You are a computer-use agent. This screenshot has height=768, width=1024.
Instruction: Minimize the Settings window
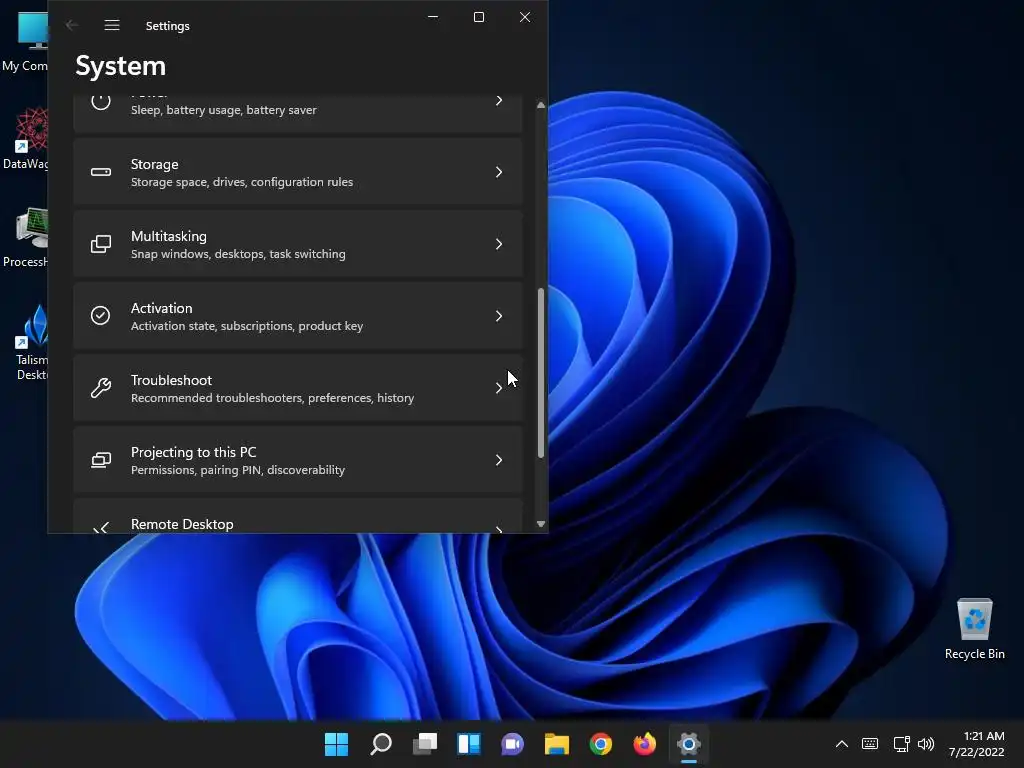tap(433, 17)
